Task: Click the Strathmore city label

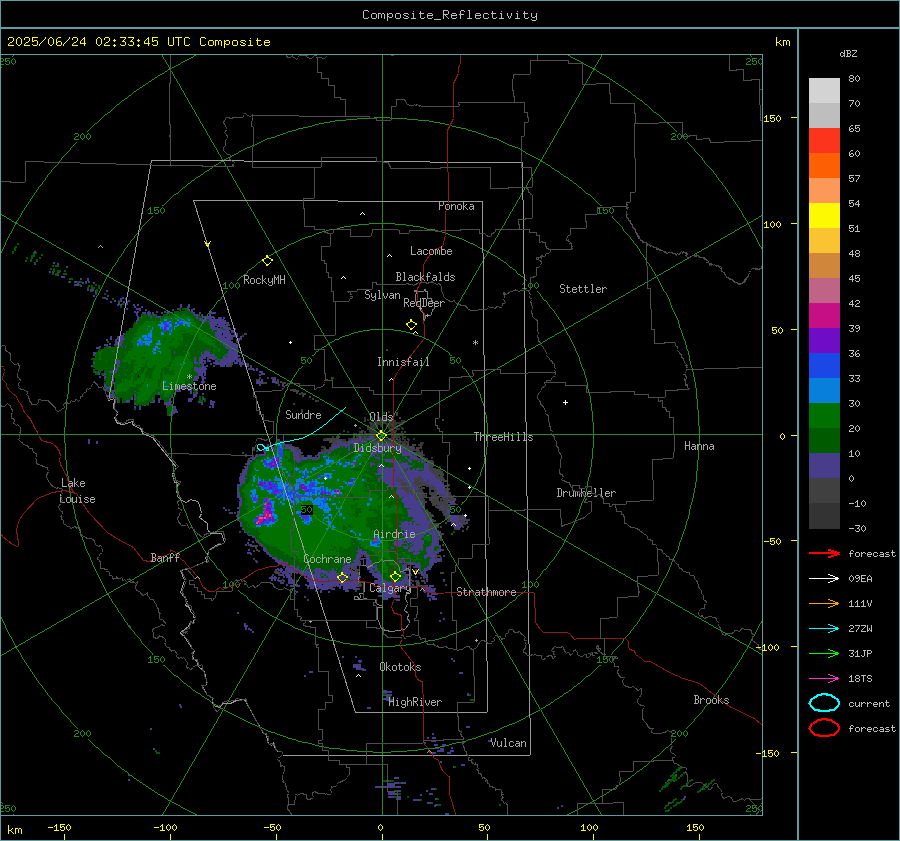Action: coord(486,592)
